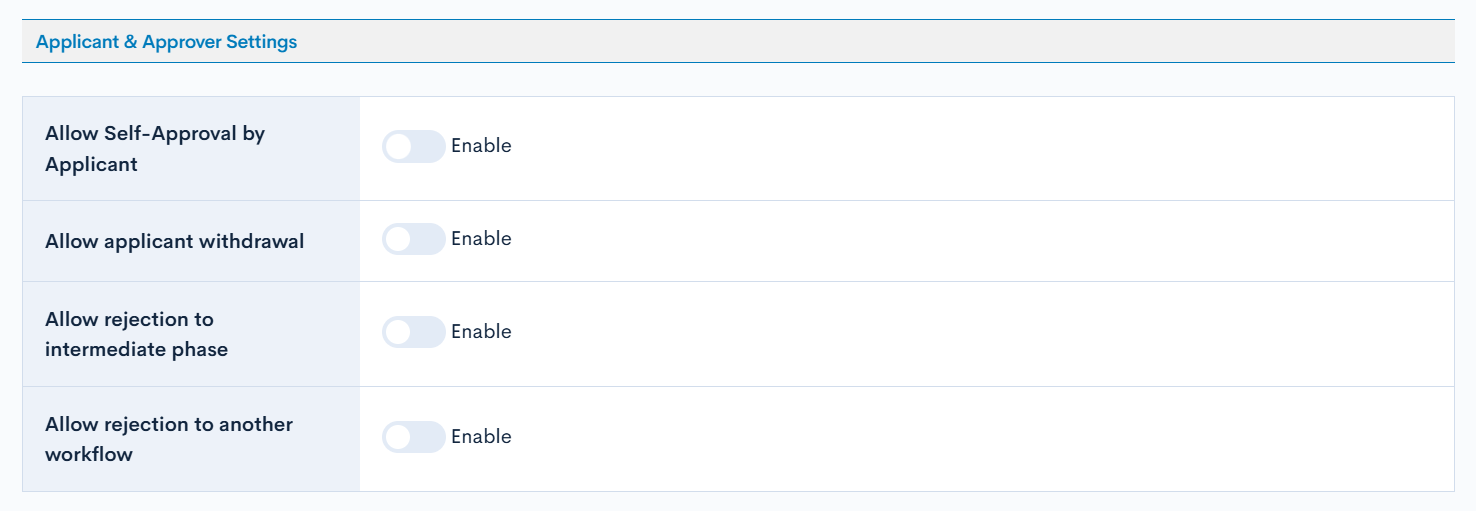1476x511 pixels.
Task: Click the white knob of the withdrawal switch
Action: (399, 239)
